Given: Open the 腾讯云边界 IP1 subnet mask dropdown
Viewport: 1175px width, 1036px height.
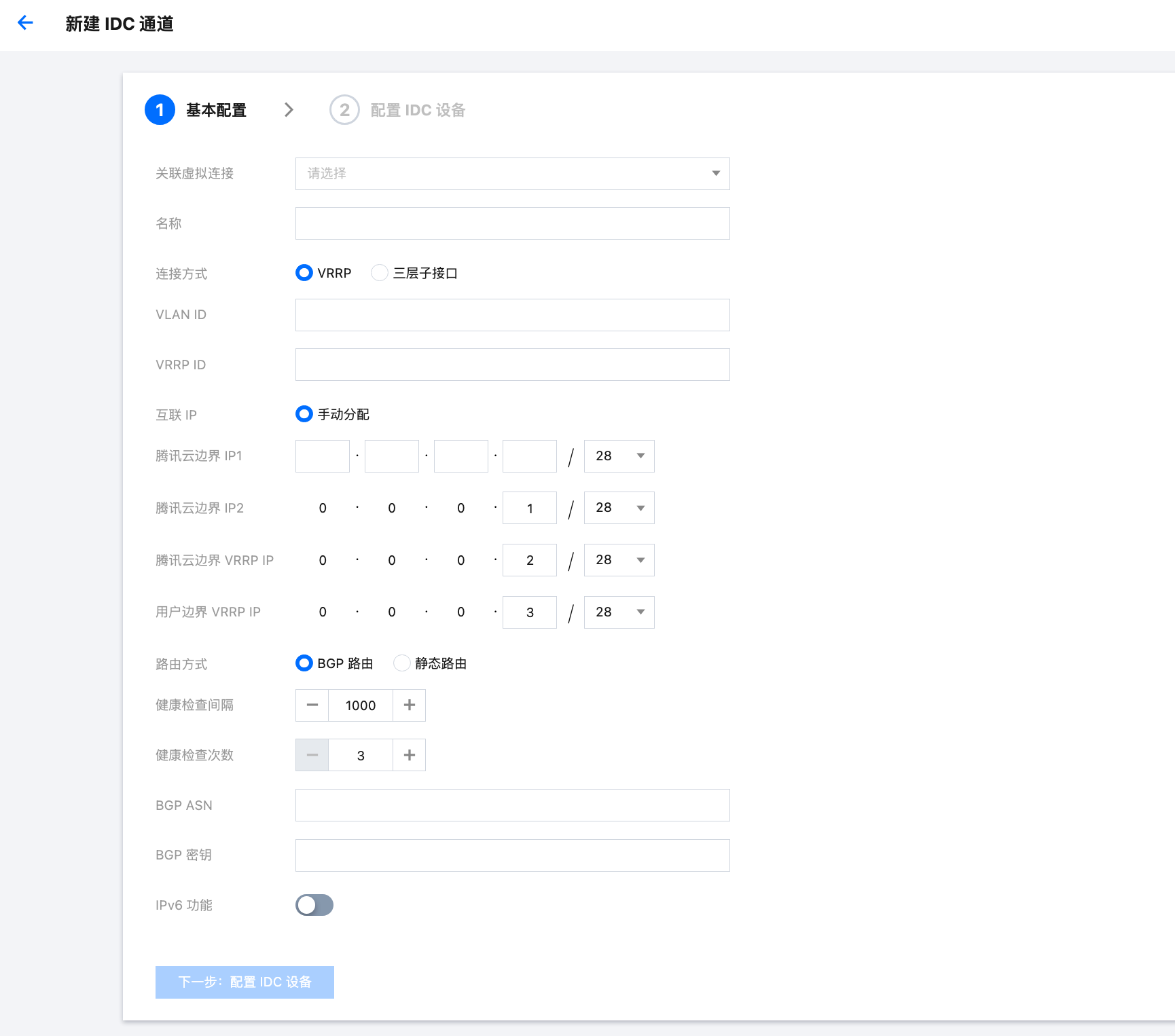Looking at the screenshot, I should 619,456.
